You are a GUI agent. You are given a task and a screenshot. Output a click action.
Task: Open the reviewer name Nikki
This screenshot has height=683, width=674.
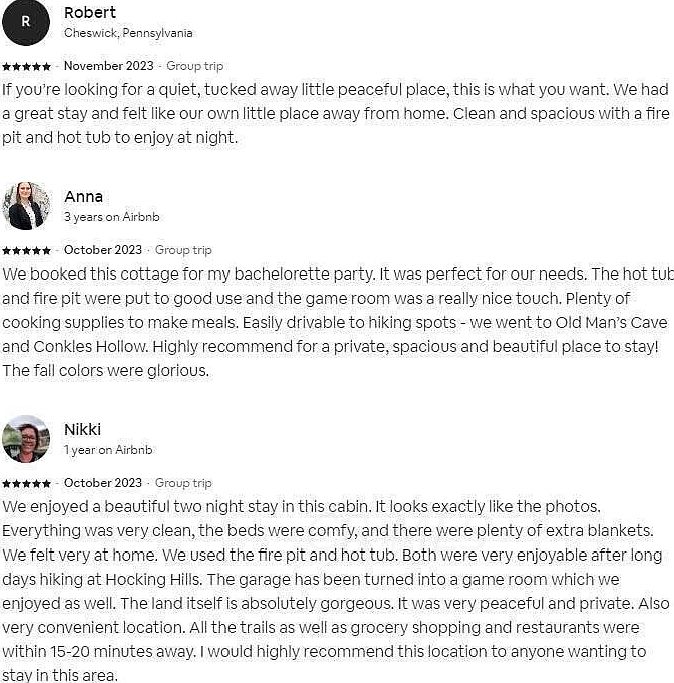[83, 430]
